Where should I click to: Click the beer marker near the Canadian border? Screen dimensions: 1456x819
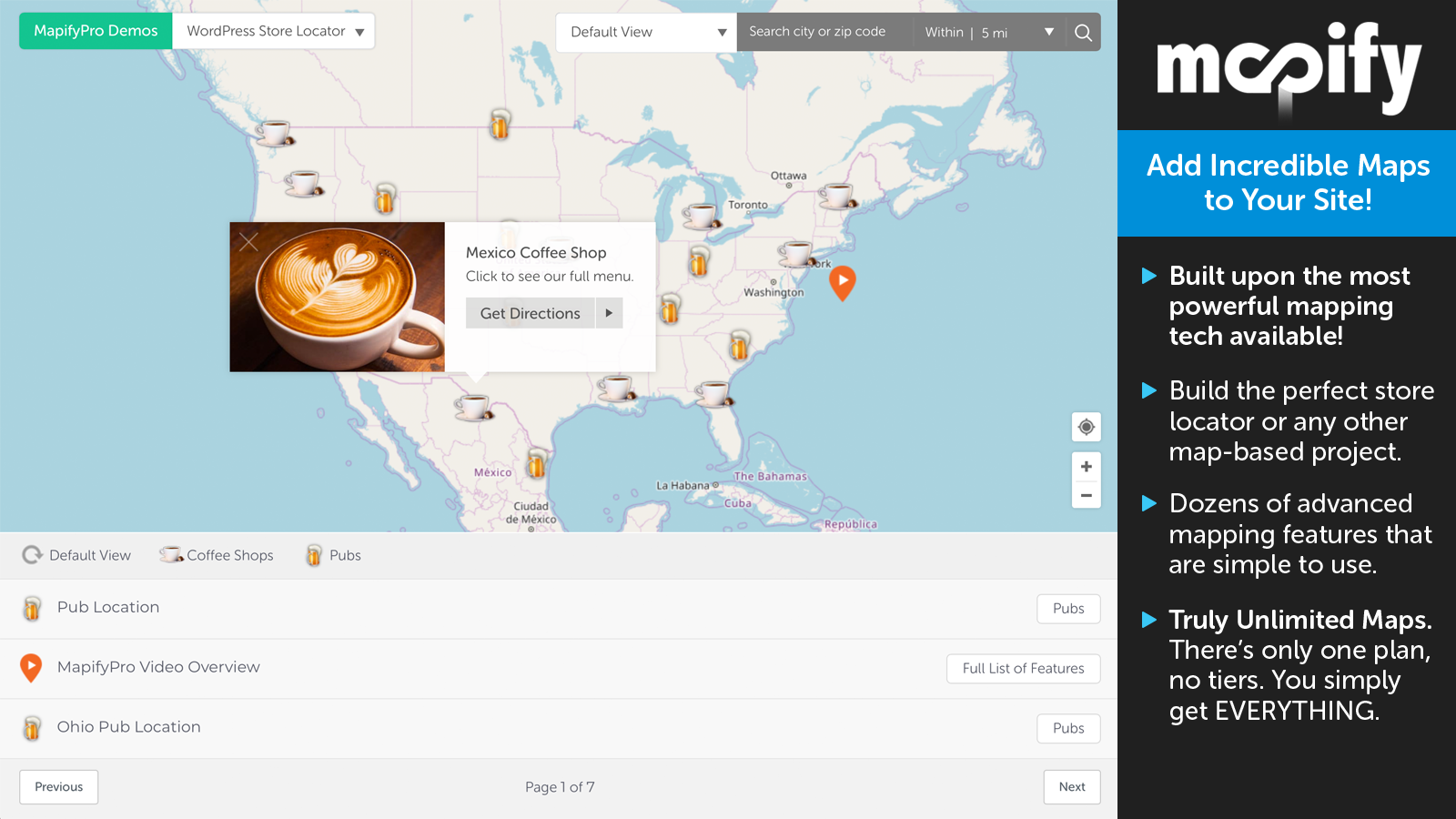pyautogui.click(x=500, y=124)
